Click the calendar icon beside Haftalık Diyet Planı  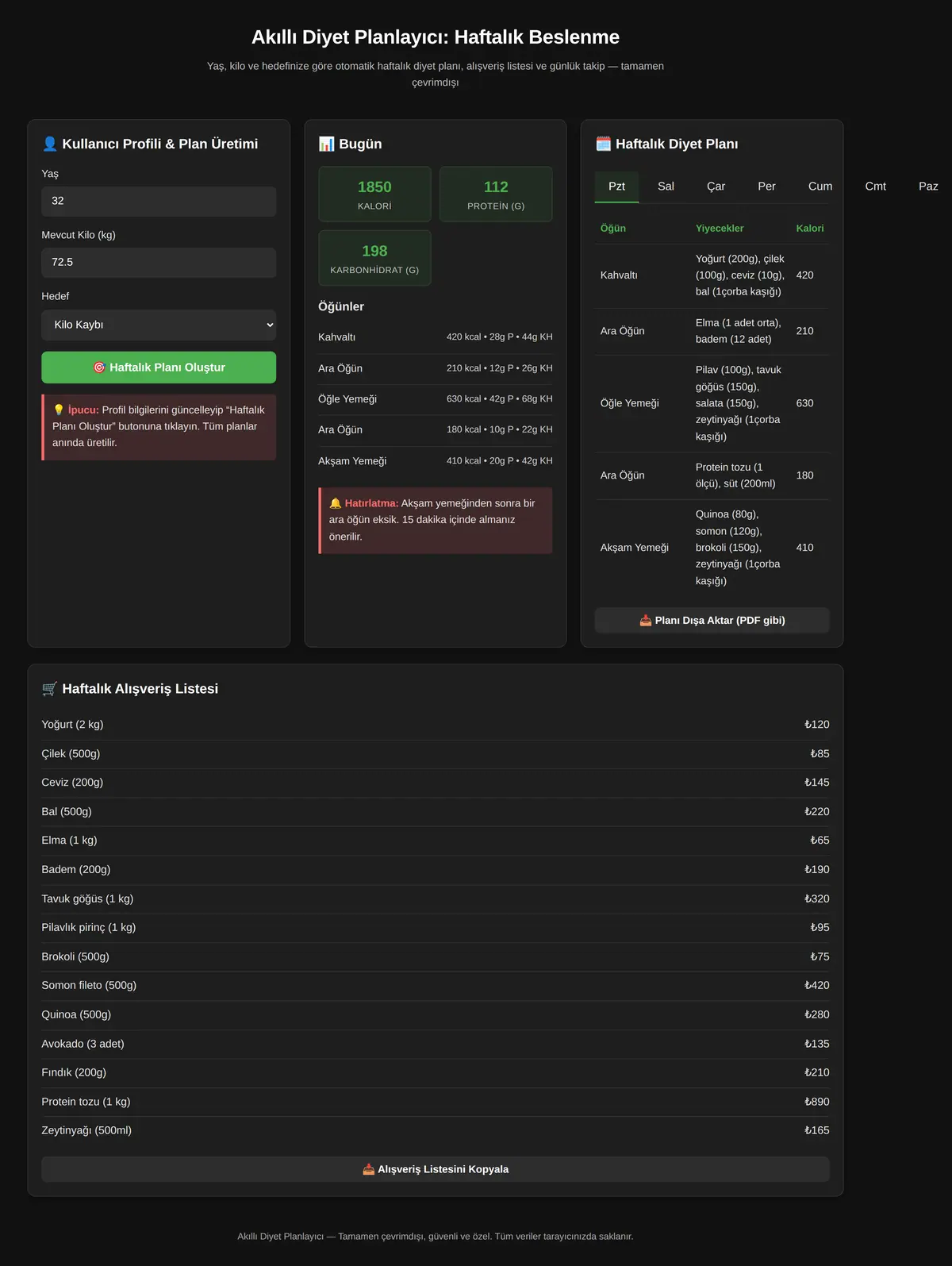pyautogui.click(x=603, y=144)
